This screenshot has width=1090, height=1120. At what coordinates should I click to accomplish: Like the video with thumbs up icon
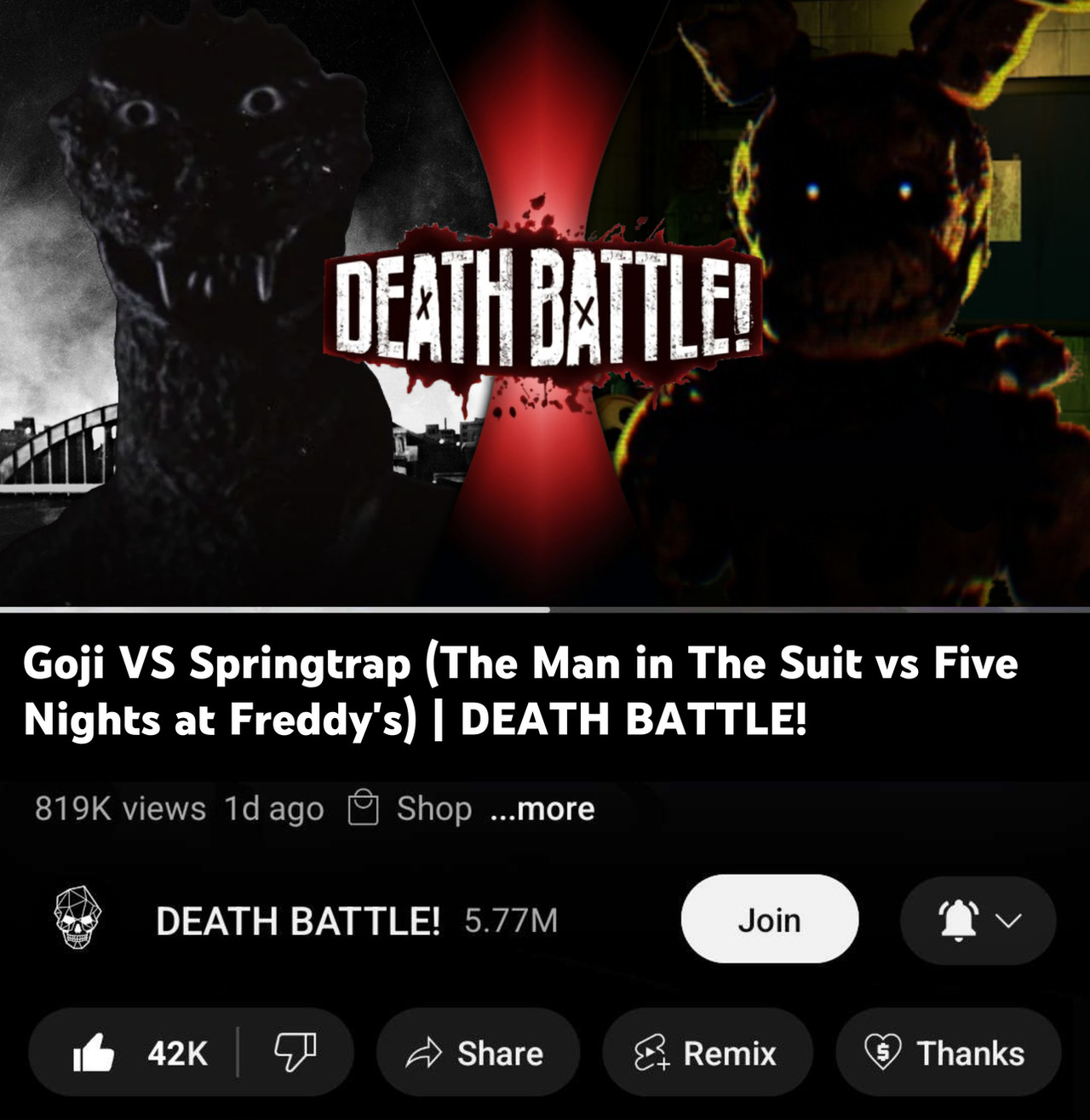[94, 1054]
